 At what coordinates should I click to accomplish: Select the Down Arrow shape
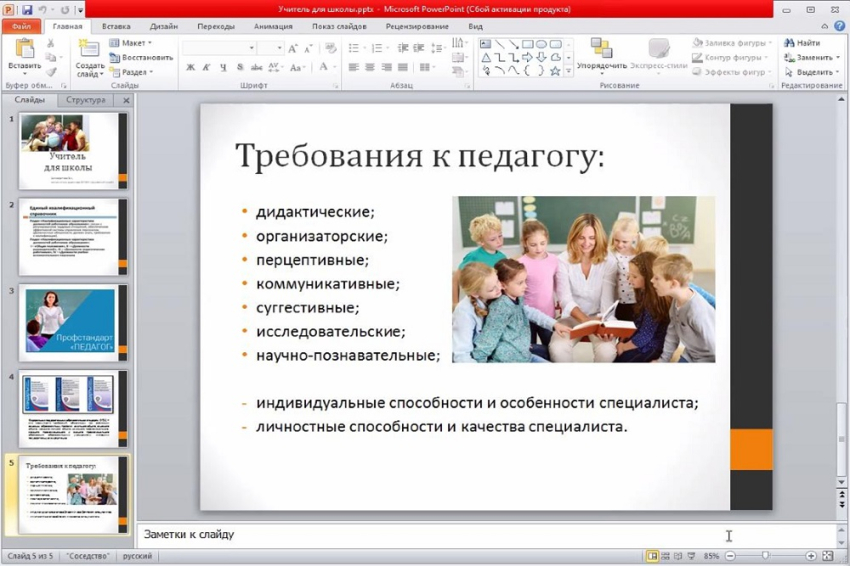click(541, 57)
